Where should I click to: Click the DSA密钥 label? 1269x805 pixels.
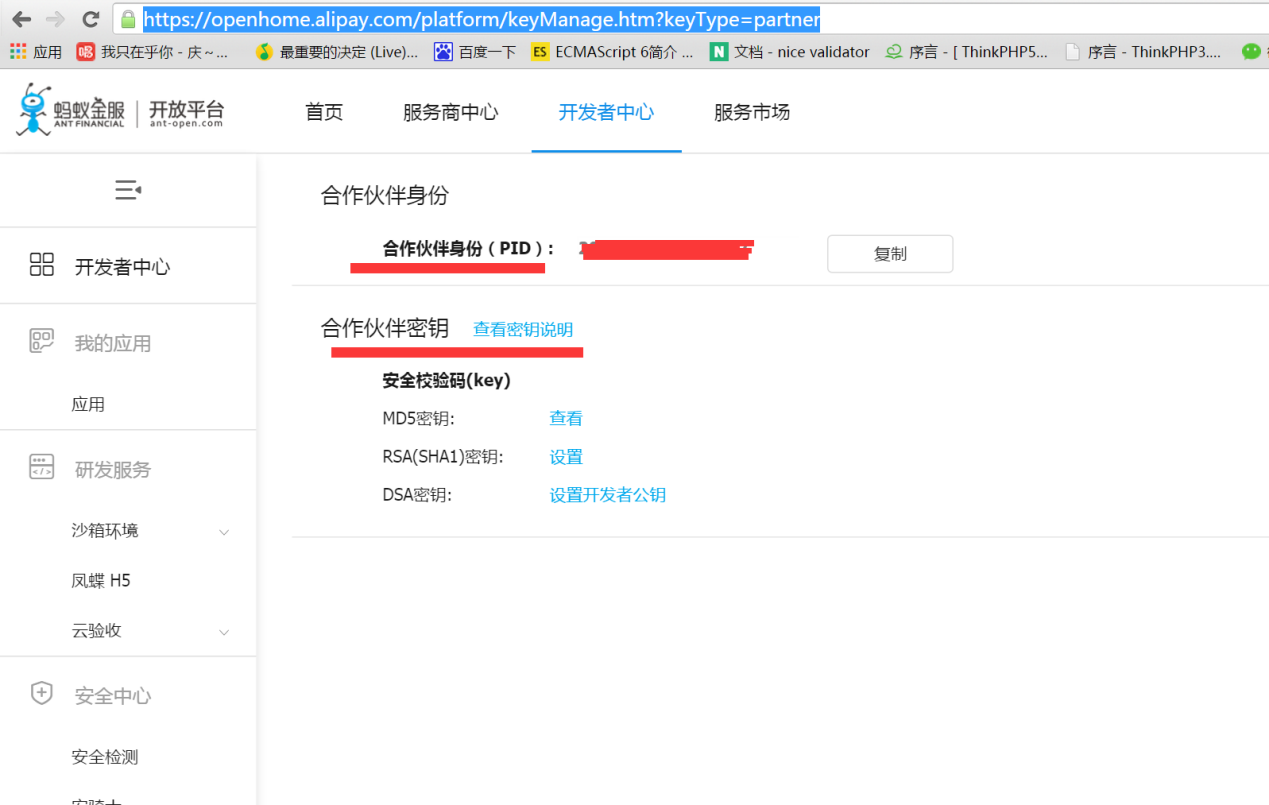click(x=417, y=495)
